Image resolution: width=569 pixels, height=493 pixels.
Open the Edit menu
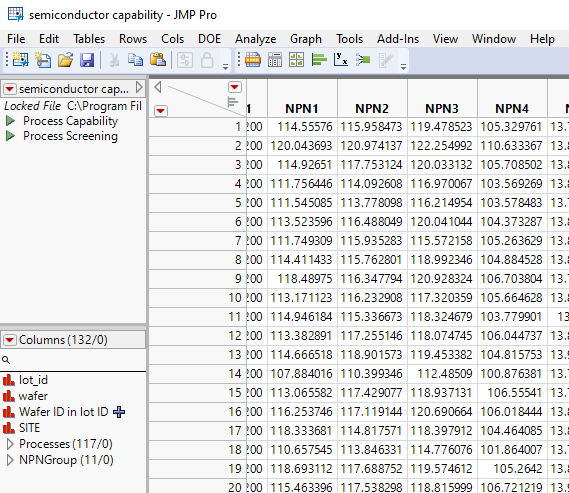[49, 39]
